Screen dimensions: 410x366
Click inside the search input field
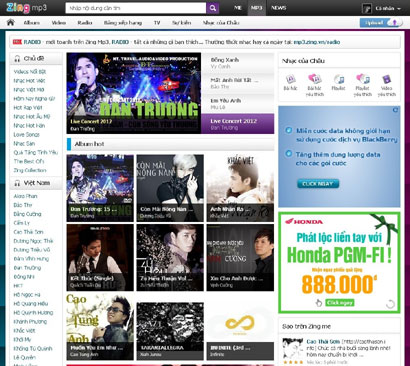point(136,8)
